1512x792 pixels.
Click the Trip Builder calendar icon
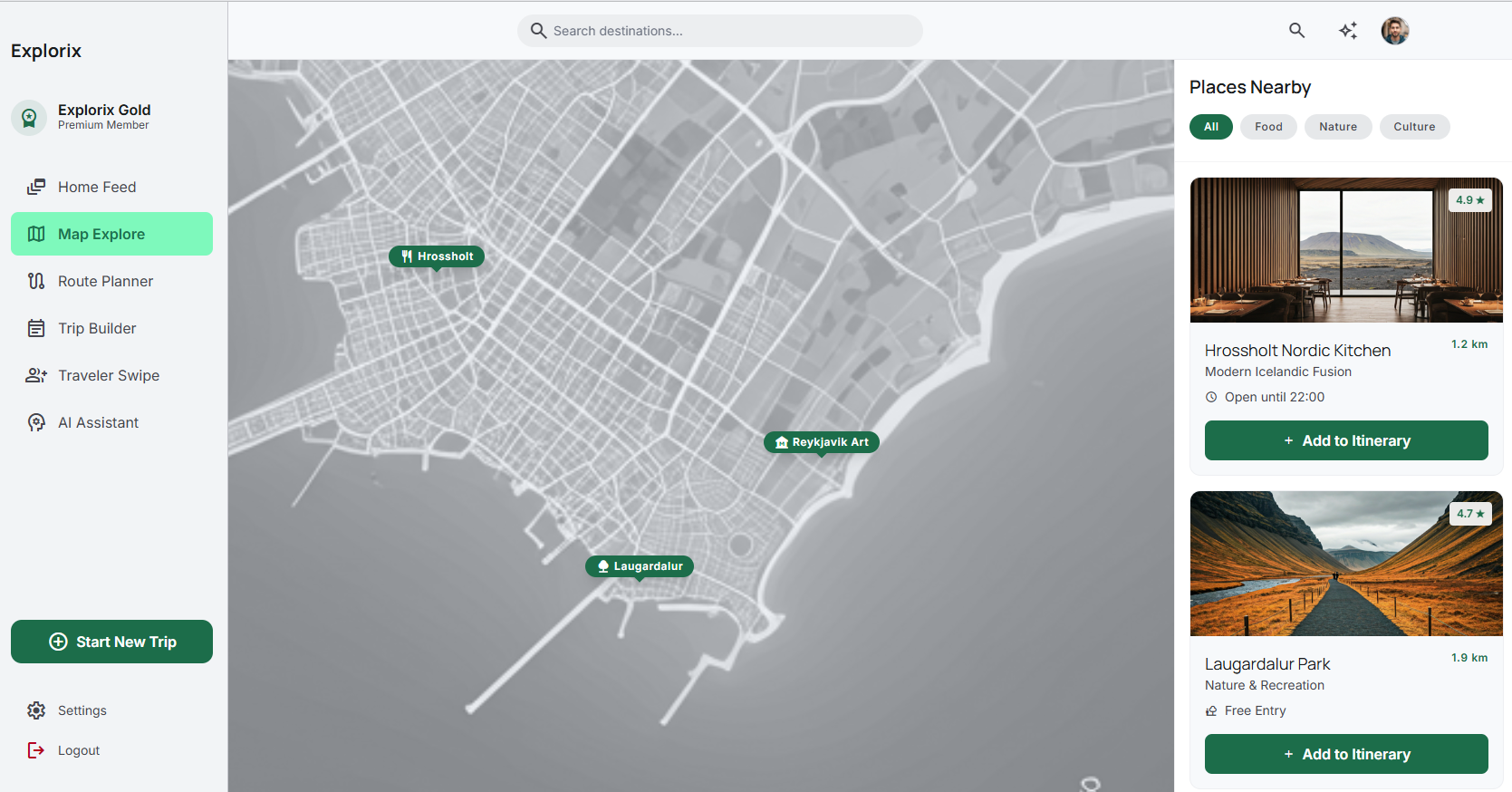click(x=36, y=328)
